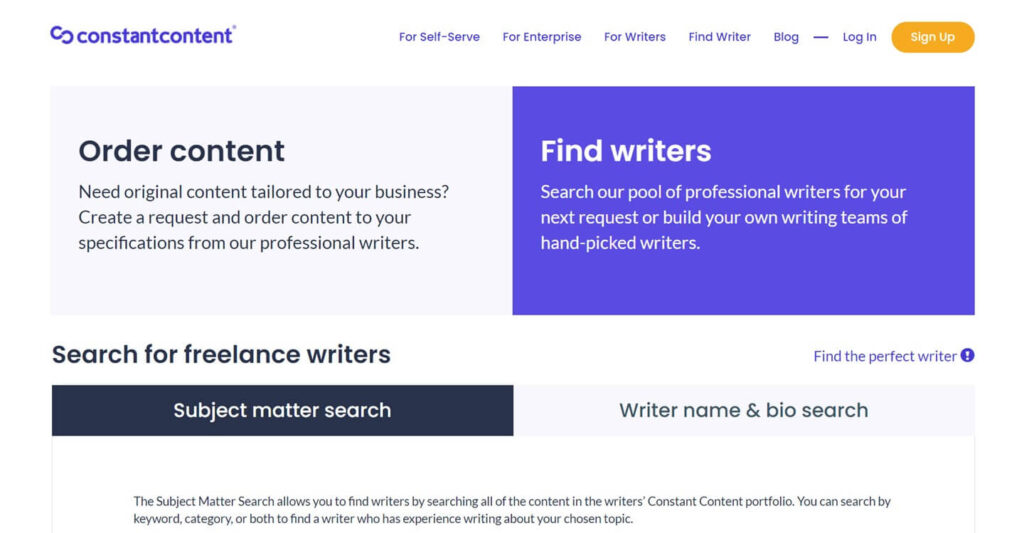Click the Subject Matter Search description paragraph
1024x533 pixels.
(x=512, y=510)
